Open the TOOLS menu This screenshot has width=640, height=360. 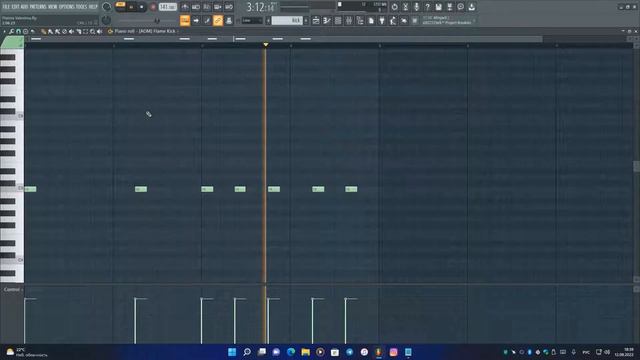point(82,7)
